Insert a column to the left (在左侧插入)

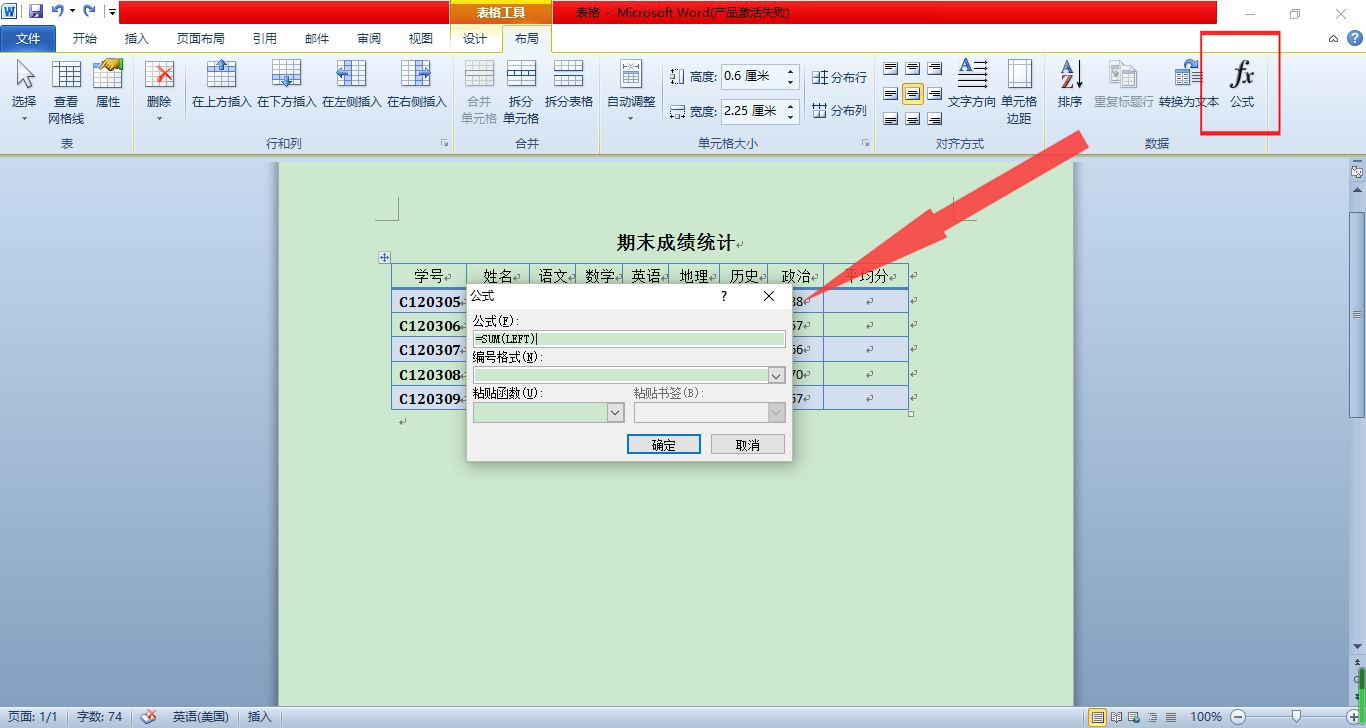(352, 85)
